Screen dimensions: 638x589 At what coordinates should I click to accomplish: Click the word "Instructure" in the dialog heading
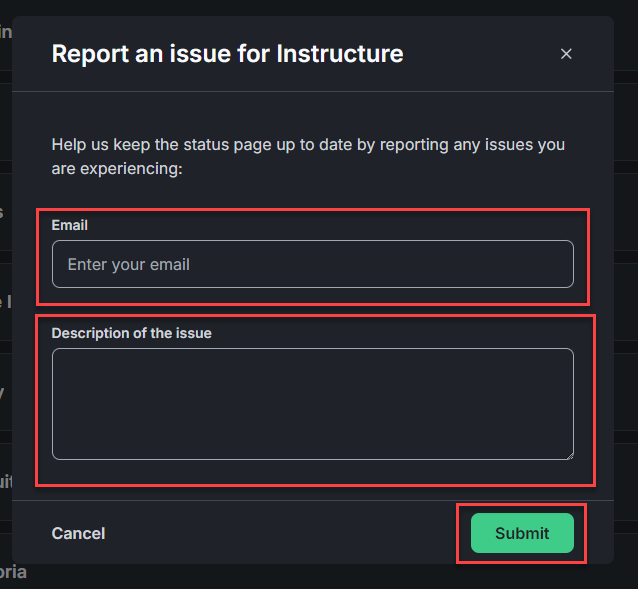click(340, 54)
